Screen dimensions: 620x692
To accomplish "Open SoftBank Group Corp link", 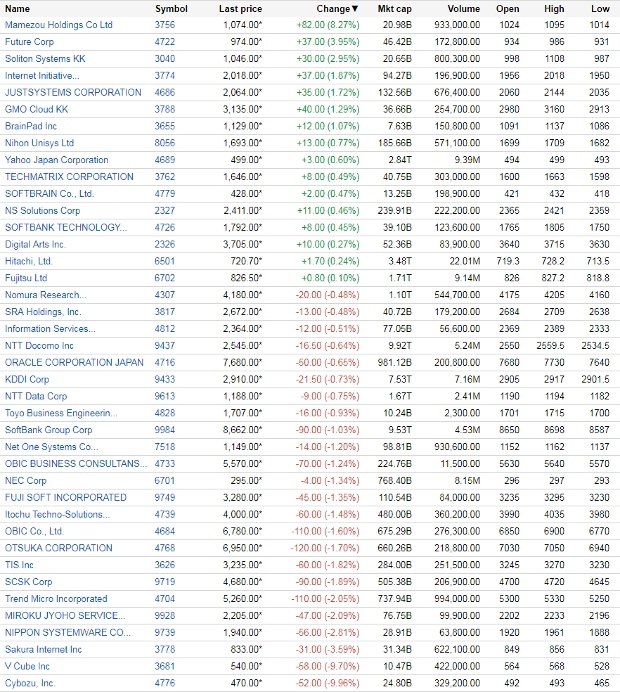I will click(49, 430).
